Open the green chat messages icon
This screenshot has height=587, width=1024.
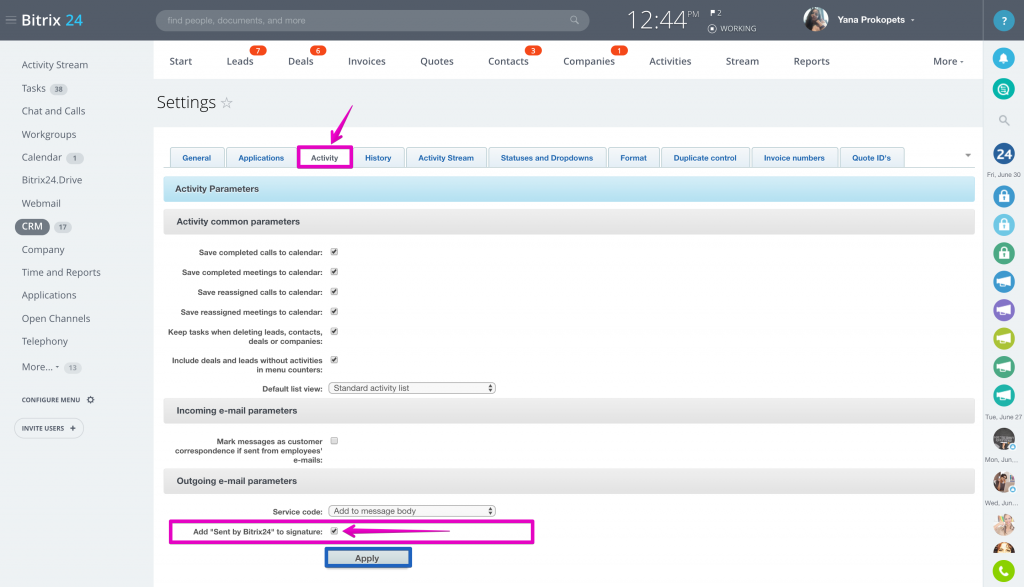[x=1004, y=89]
